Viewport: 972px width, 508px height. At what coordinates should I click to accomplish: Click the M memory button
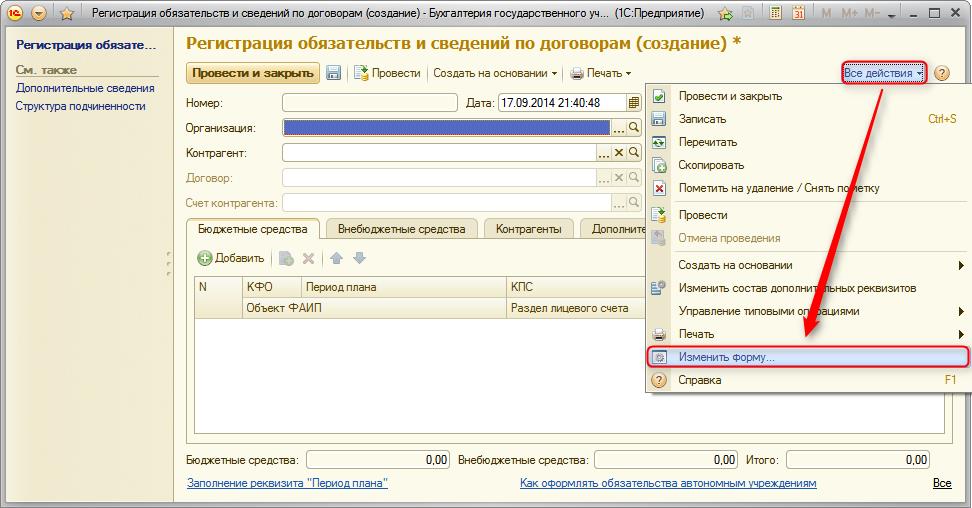[x=826, y=13]
